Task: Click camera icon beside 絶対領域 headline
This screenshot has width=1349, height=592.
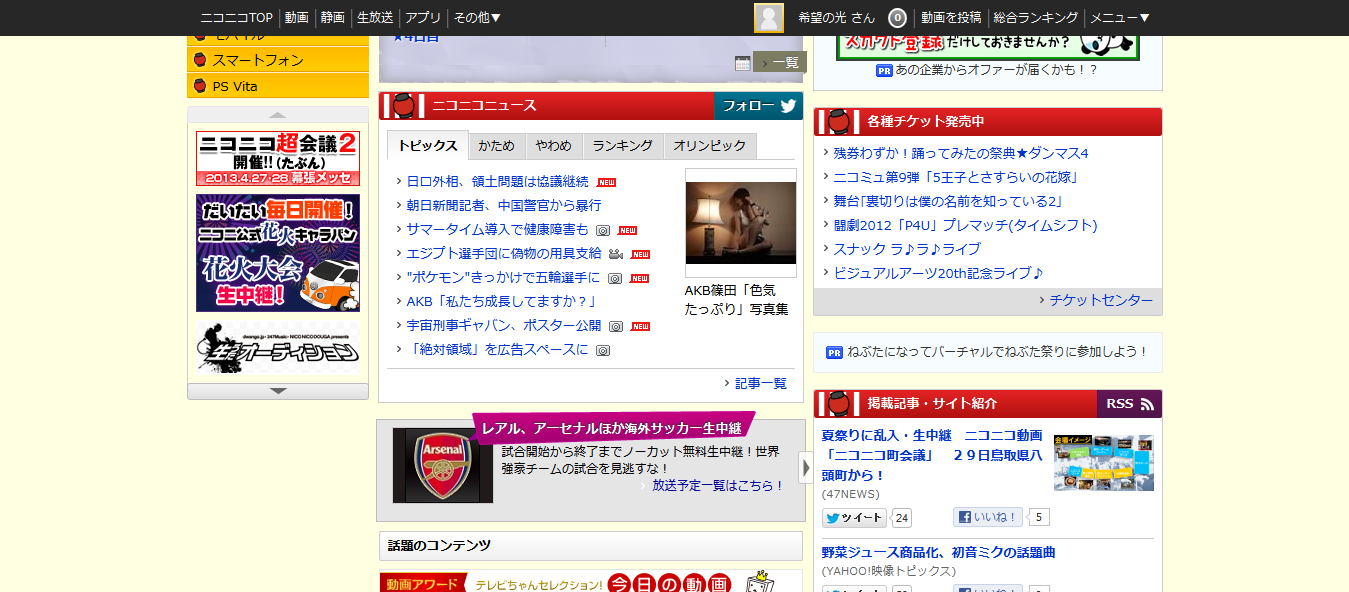Action: click(x=603, y=350)
